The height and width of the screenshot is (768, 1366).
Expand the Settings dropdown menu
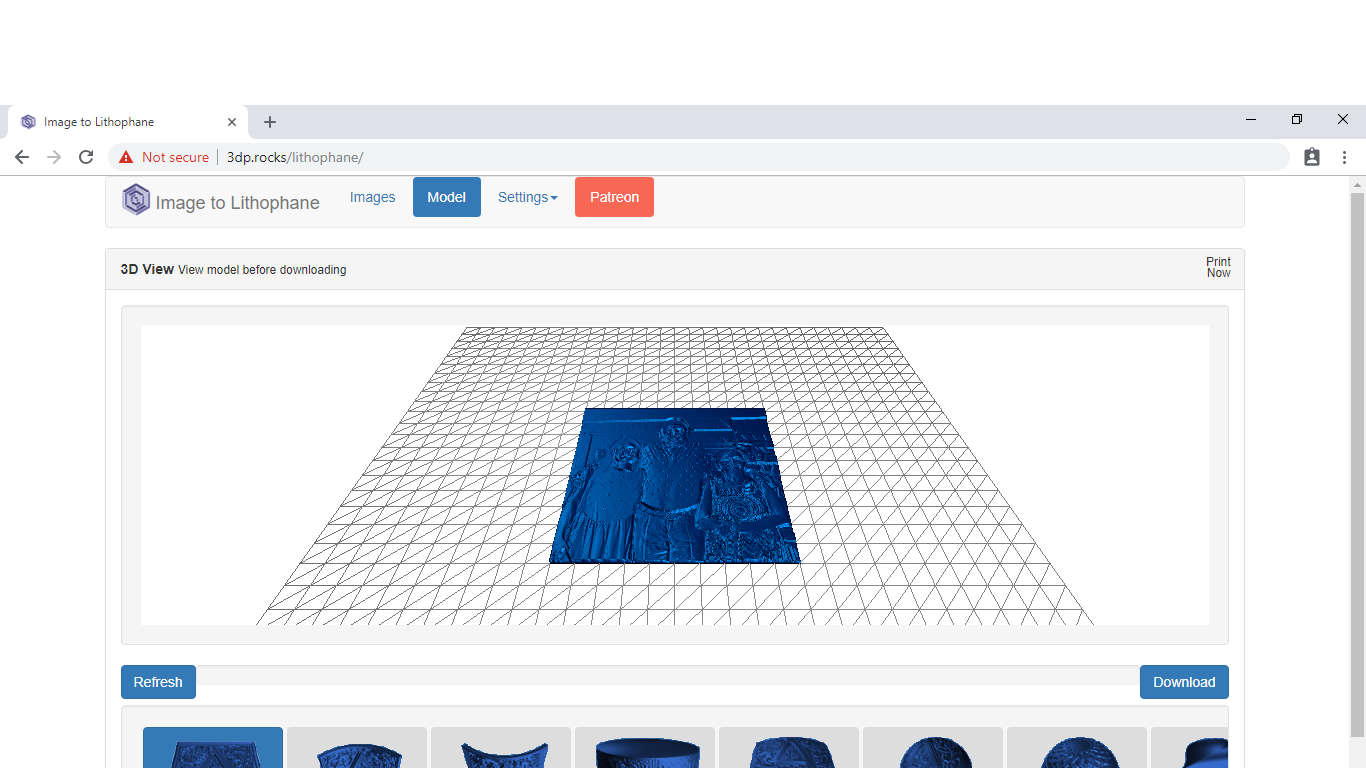(528, 197)
